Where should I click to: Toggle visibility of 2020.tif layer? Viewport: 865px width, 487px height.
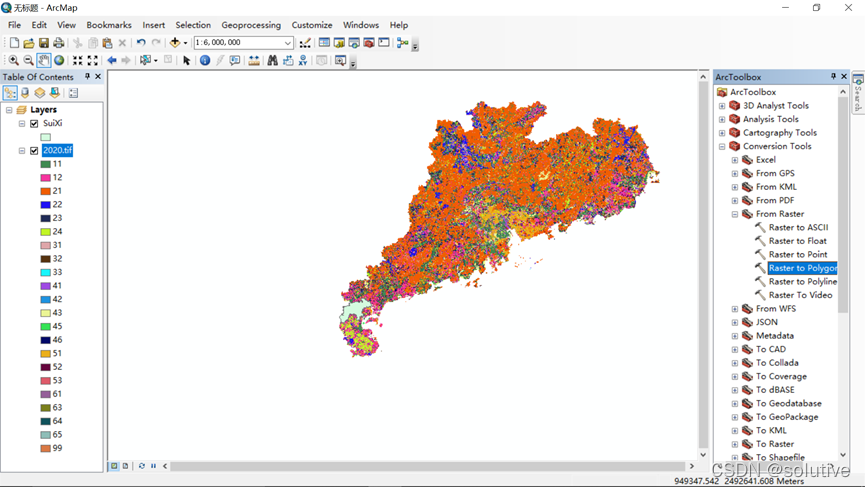tap(34, 151)
